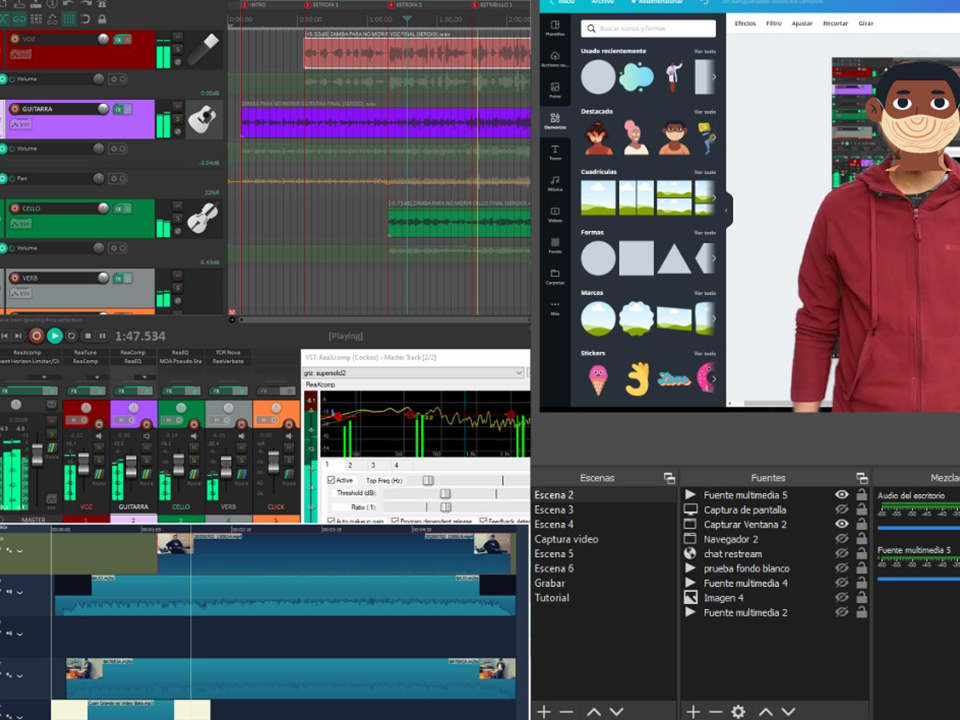This screenshot has width=960, height=720.
Task: Click speaker icon on CELLO mixer strip
Action: [194, 435]
